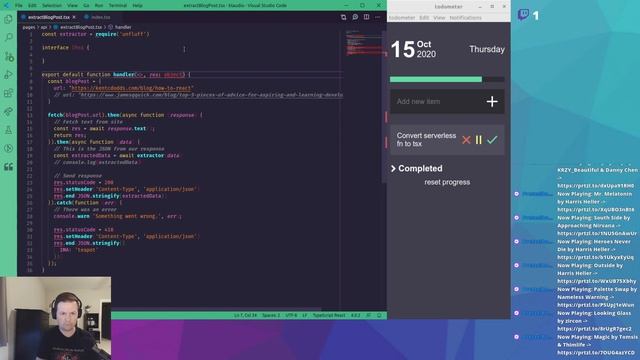Click the flask Test icon in activity bar
Viewport: 640px width, 360px height.
click(x=8, y=130)
